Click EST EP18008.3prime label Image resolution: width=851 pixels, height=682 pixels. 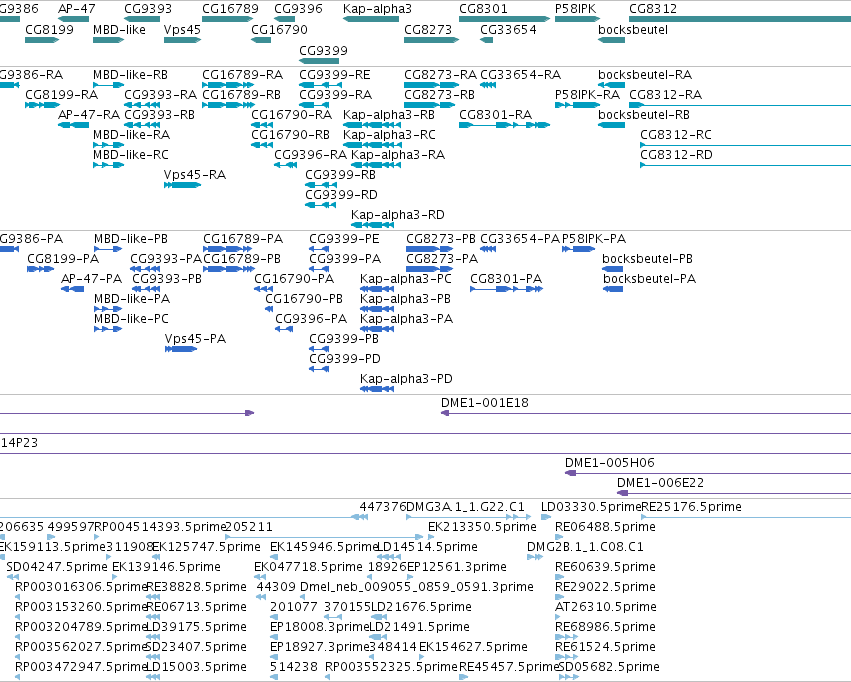coord(319,626)
